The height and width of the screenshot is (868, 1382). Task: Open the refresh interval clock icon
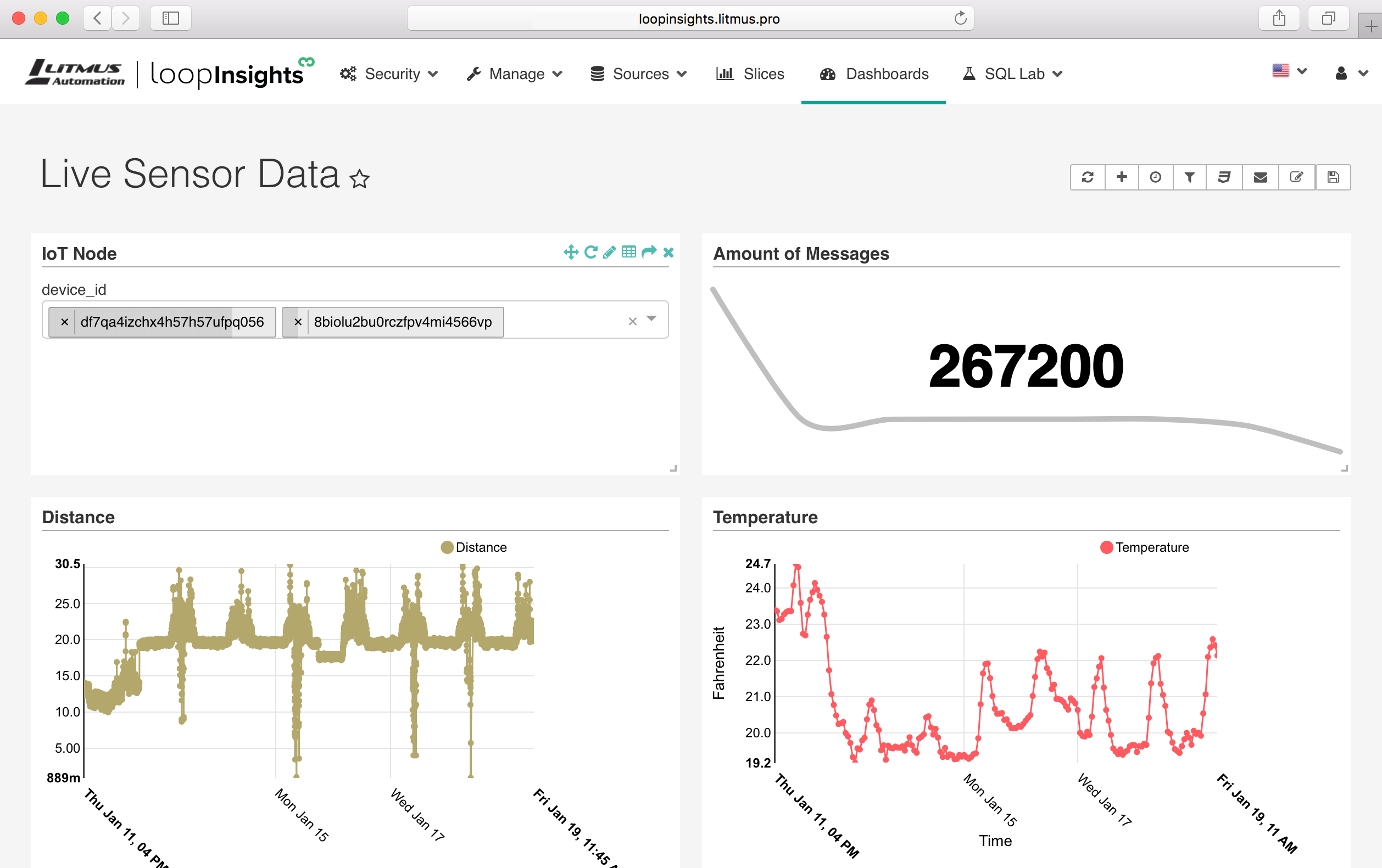tap(1155, 177)
